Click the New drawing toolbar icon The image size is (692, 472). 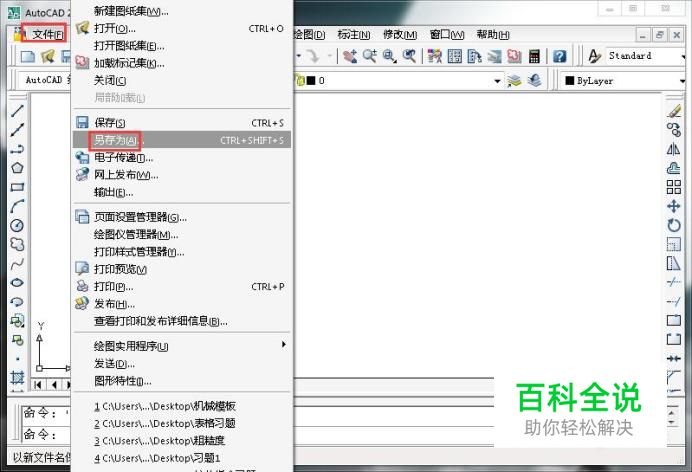tap(28, 56)
